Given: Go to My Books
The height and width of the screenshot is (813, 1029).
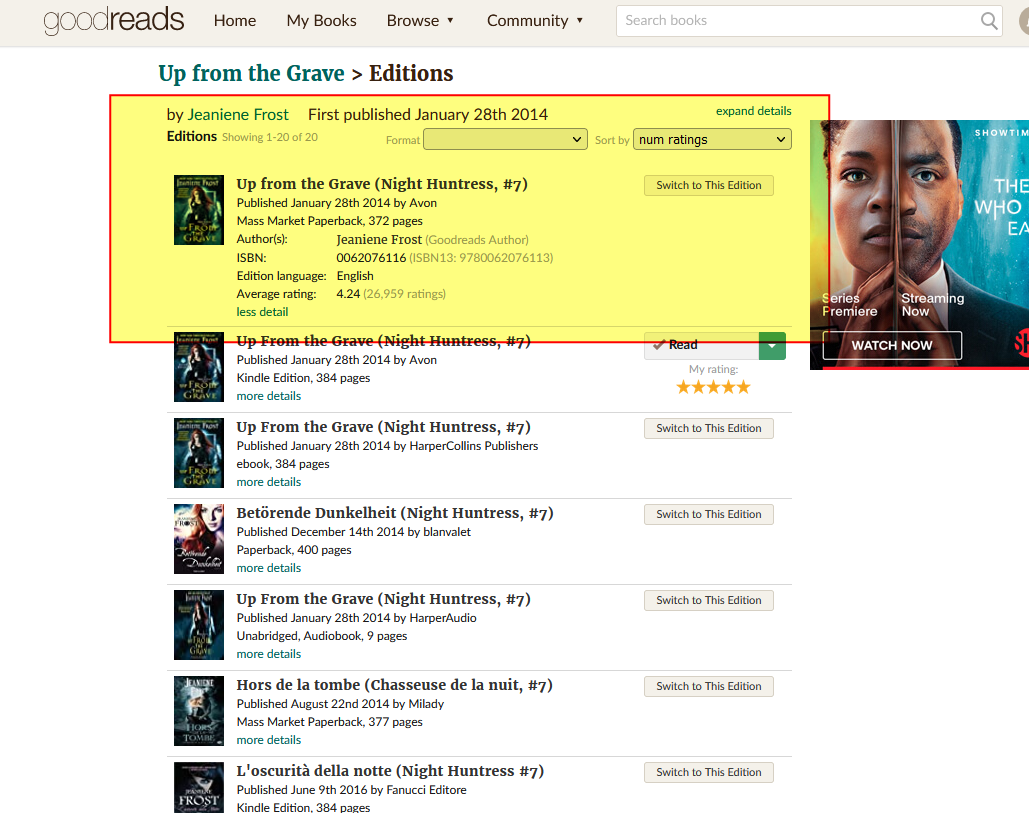Looking at the screenshot, I should click(322, 20).
